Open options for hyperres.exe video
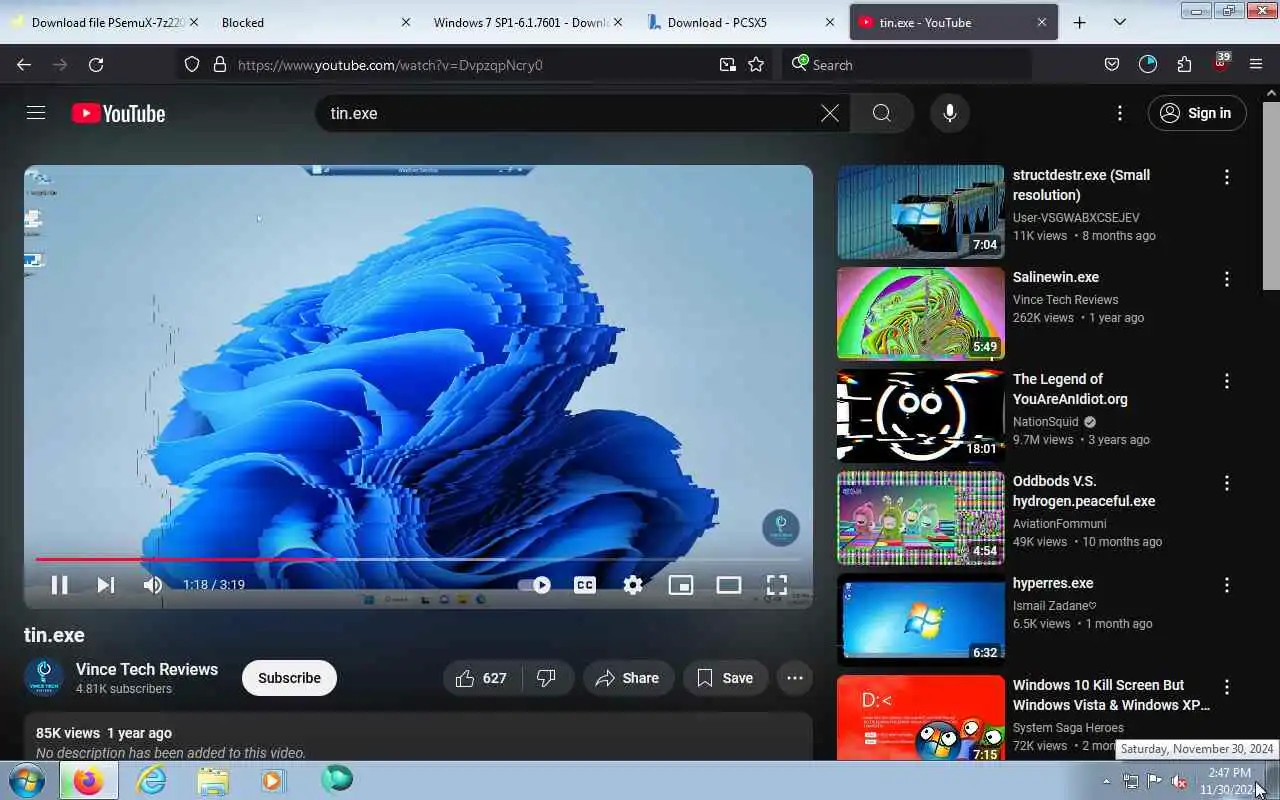The image size is (1280, 800). click(1227, 585)
